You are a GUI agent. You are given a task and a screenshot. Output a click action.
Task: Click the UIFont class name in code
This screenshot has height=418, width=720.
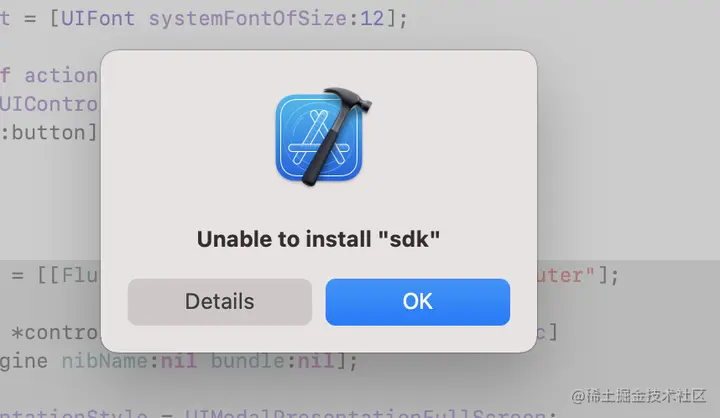[98, 19]
